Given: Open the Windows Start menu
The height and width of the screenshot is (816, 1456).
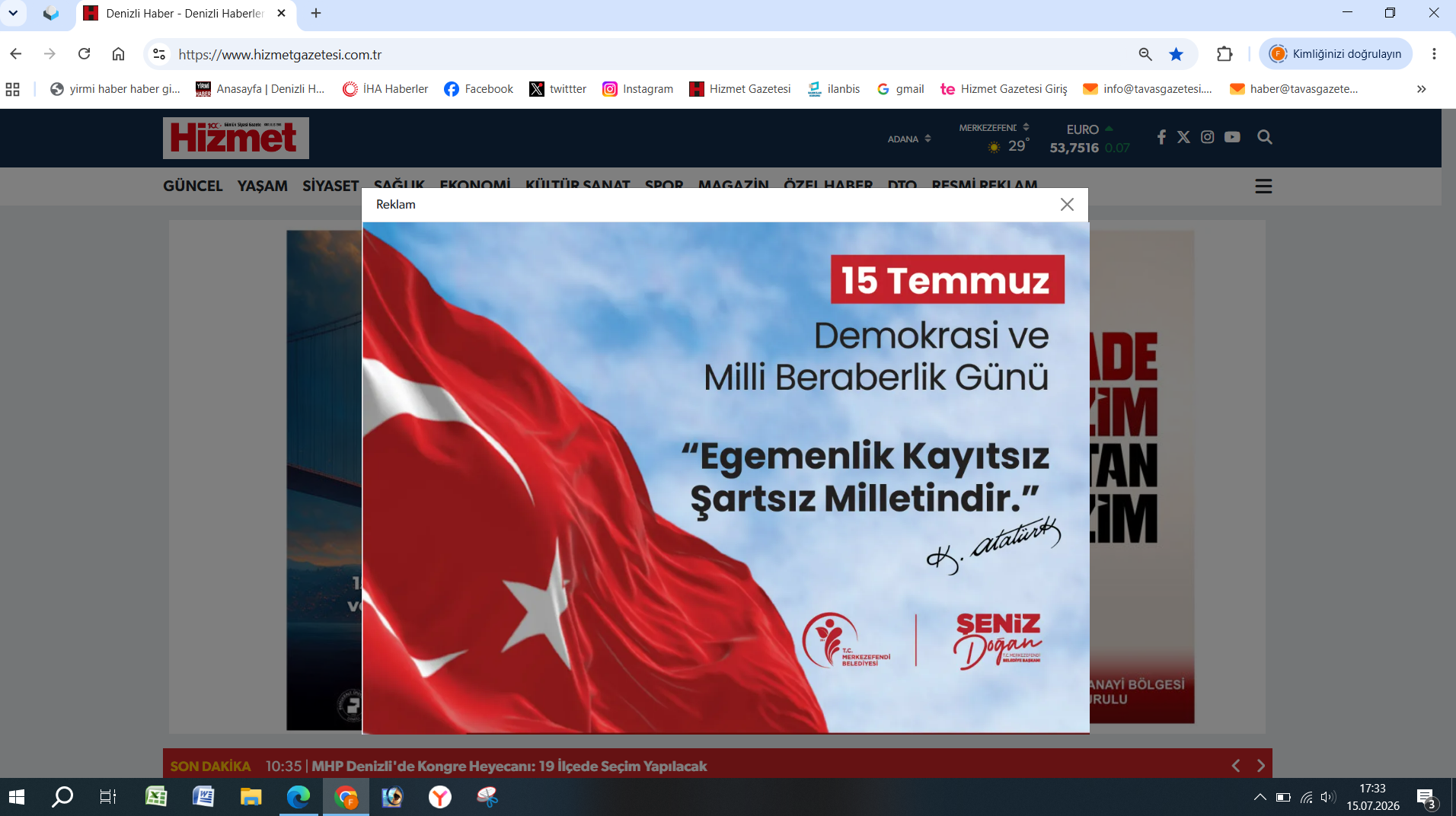Looking at the screenshot, I should [17, 797].
